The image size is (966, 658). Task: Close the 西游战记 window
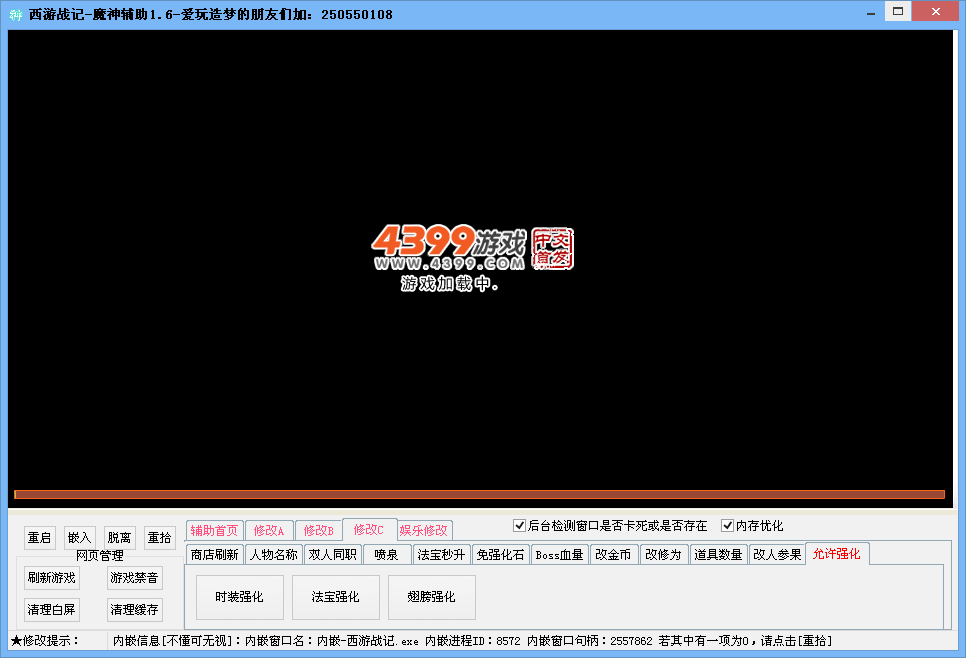click(935, 12)
